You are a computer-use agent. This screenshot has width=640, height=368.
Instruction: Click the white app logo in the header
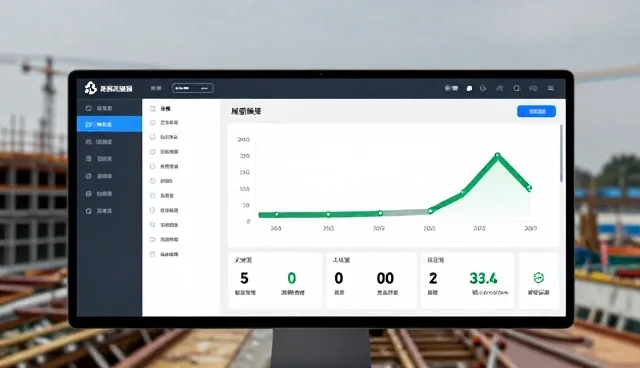90,87
